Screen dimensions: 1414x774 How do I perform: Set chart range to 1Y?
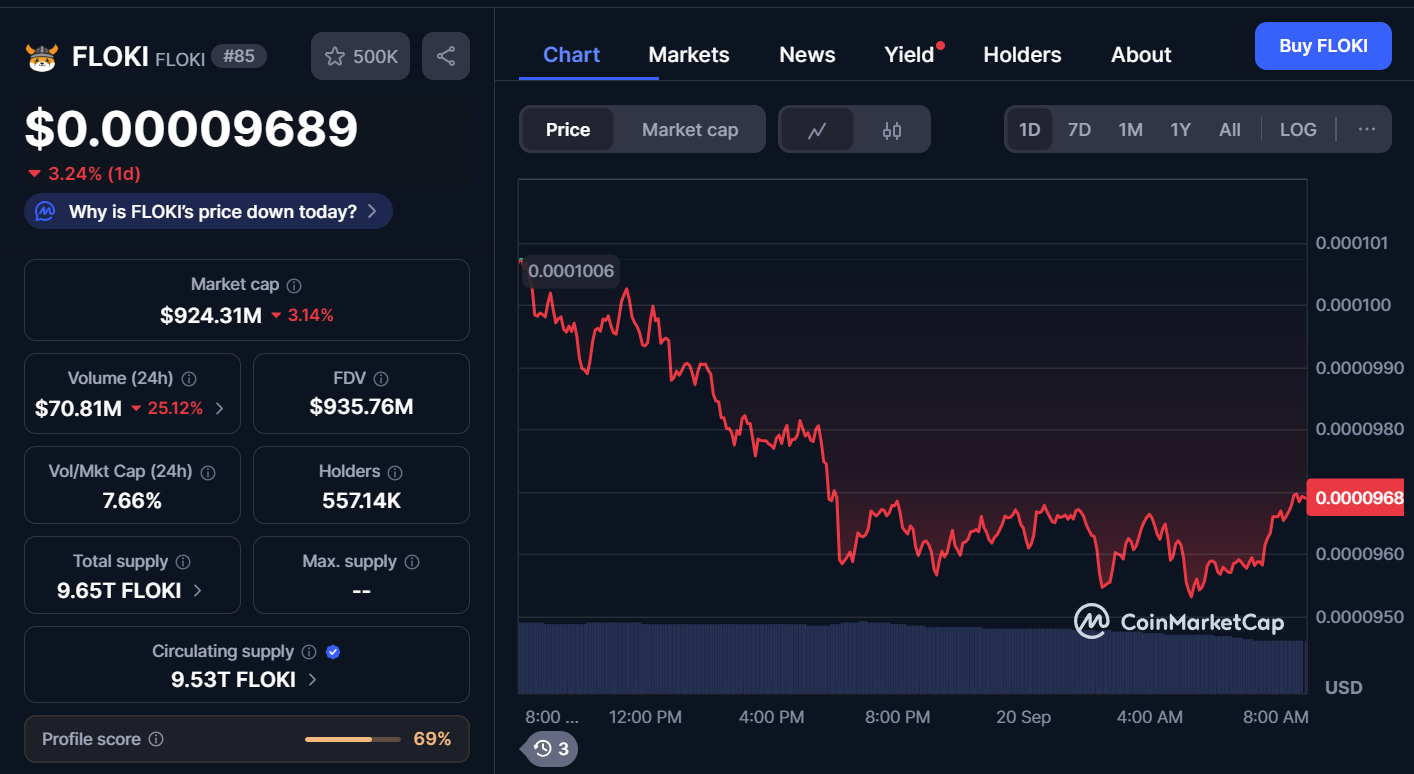point(1180,130)
